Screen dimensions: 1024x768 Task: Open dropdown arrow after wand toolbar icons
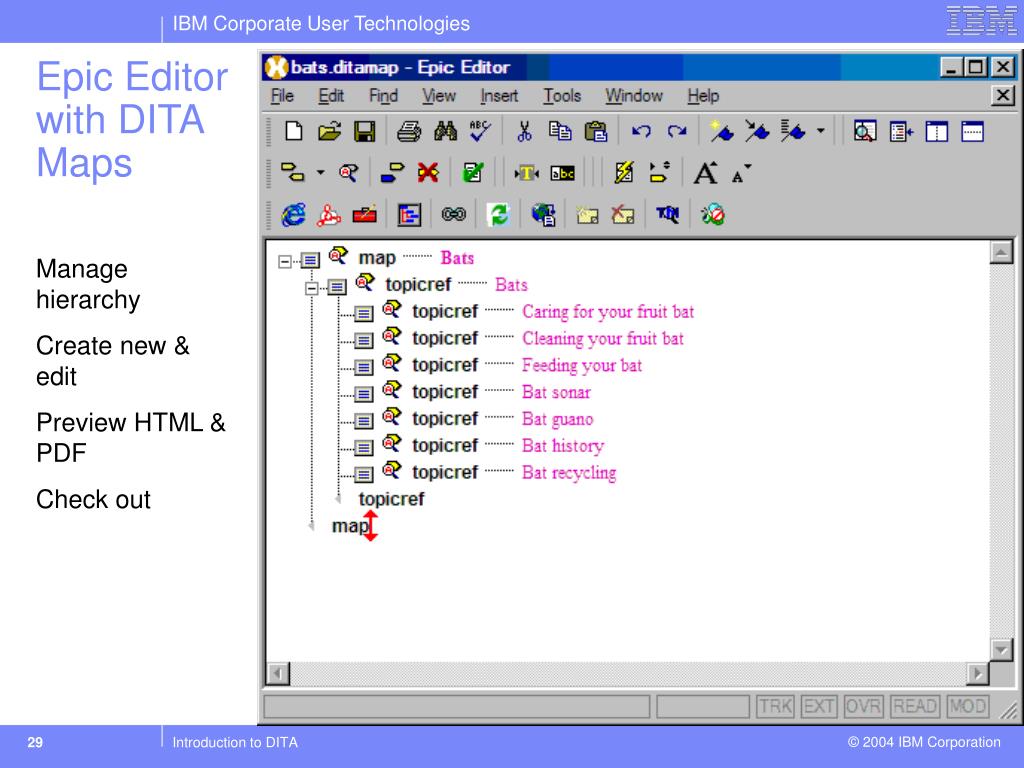pos(821,131)
